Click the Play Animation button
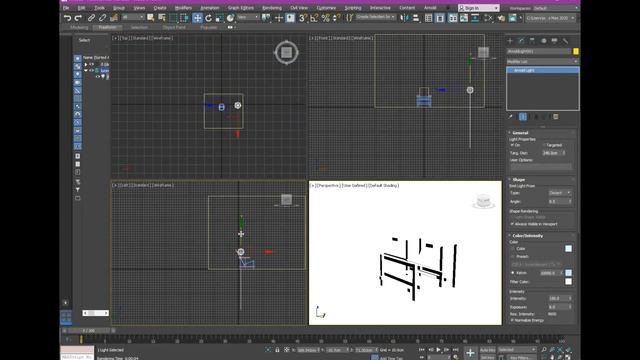The width and height of the screenshot is (640, 360). [x=439, y=350]
